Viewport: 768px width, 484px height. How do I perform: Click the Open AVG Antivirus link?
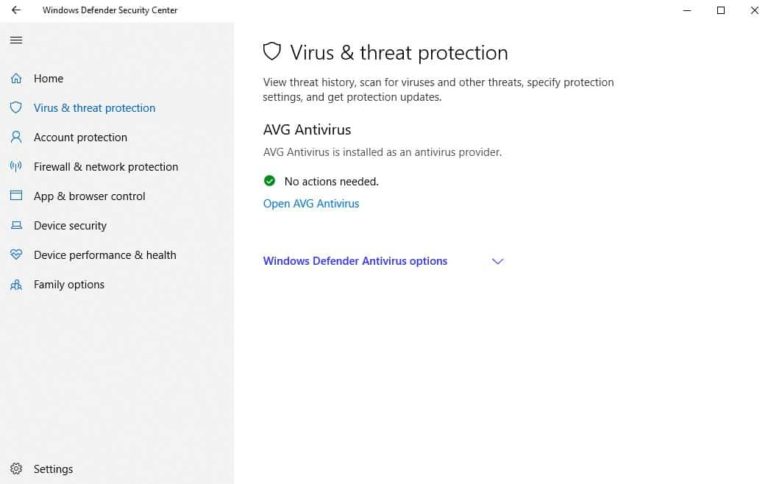(311, 204)
